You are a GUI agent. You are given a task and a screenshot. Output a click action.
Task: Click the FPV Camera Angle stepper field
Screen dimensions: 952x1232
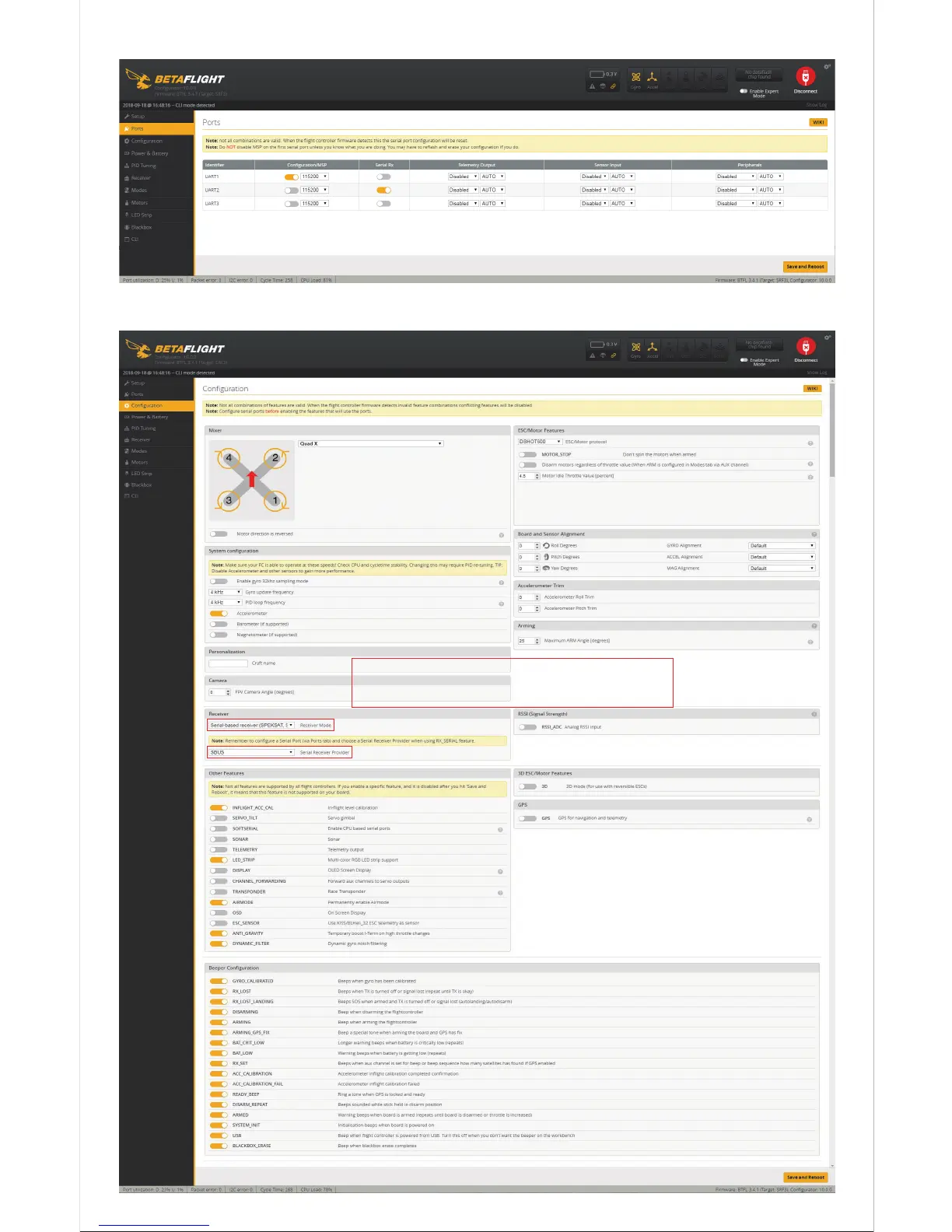220,692
